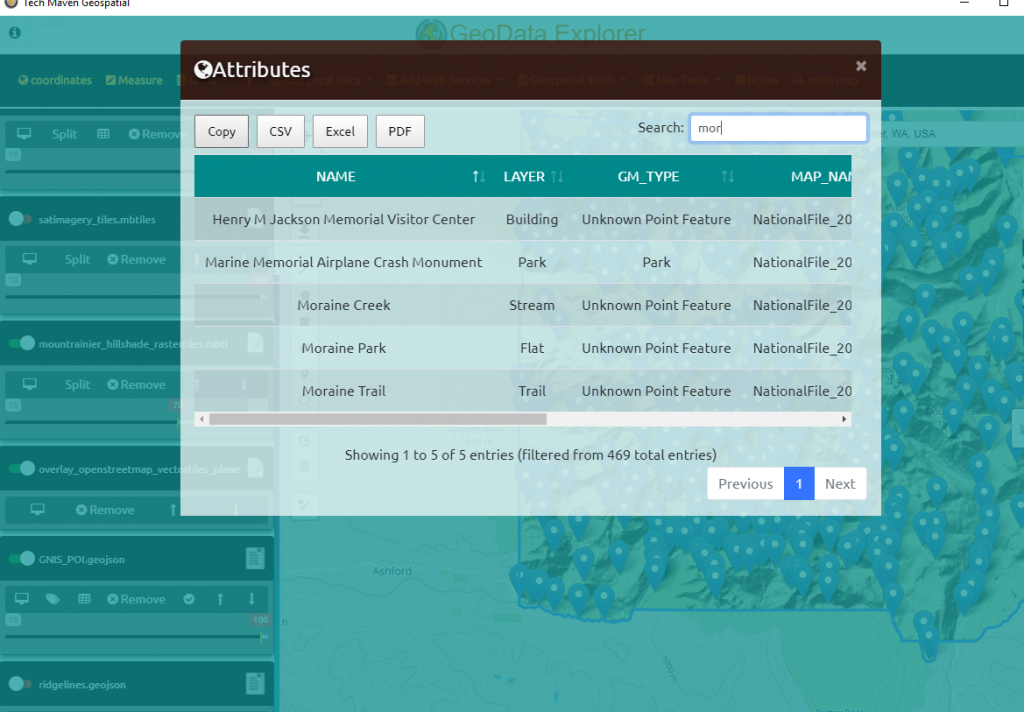Sort by GM_TYPE using its arrows icon
This screenshot has height=712, width=1024.
click(x=728, y=176)
